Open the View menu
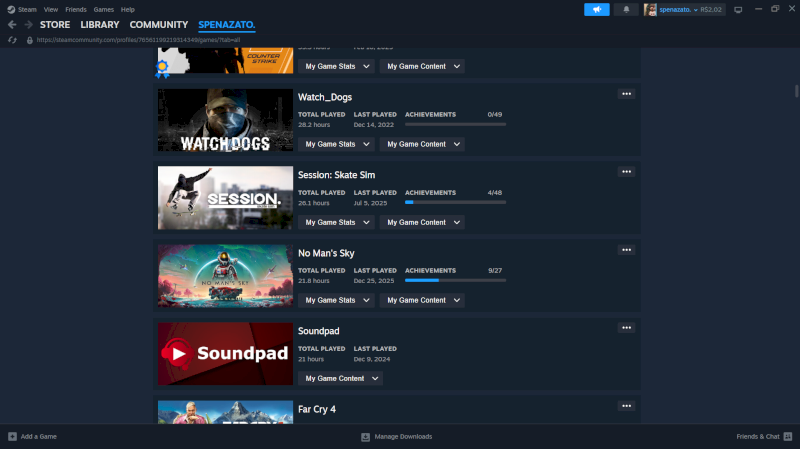This screenshot has height=449, width=800. 51,10
